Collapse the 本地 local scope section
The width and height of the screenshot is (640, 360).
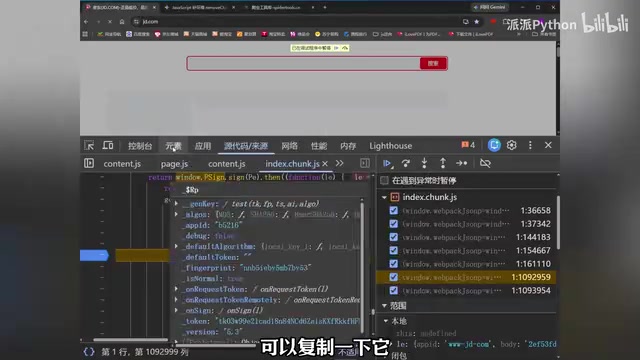point(386,321)
